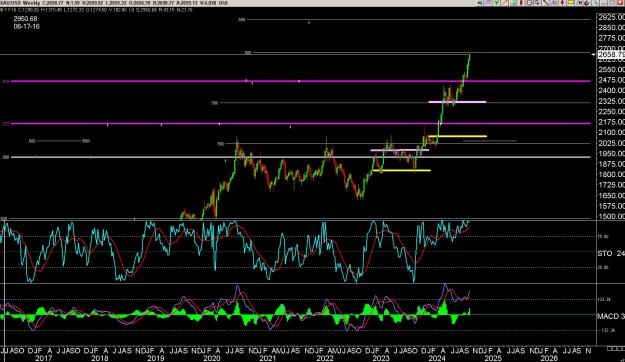Screen dimensions: 625x362
Task: Click the 2017 year label on time axis
Action: [44, 358]
